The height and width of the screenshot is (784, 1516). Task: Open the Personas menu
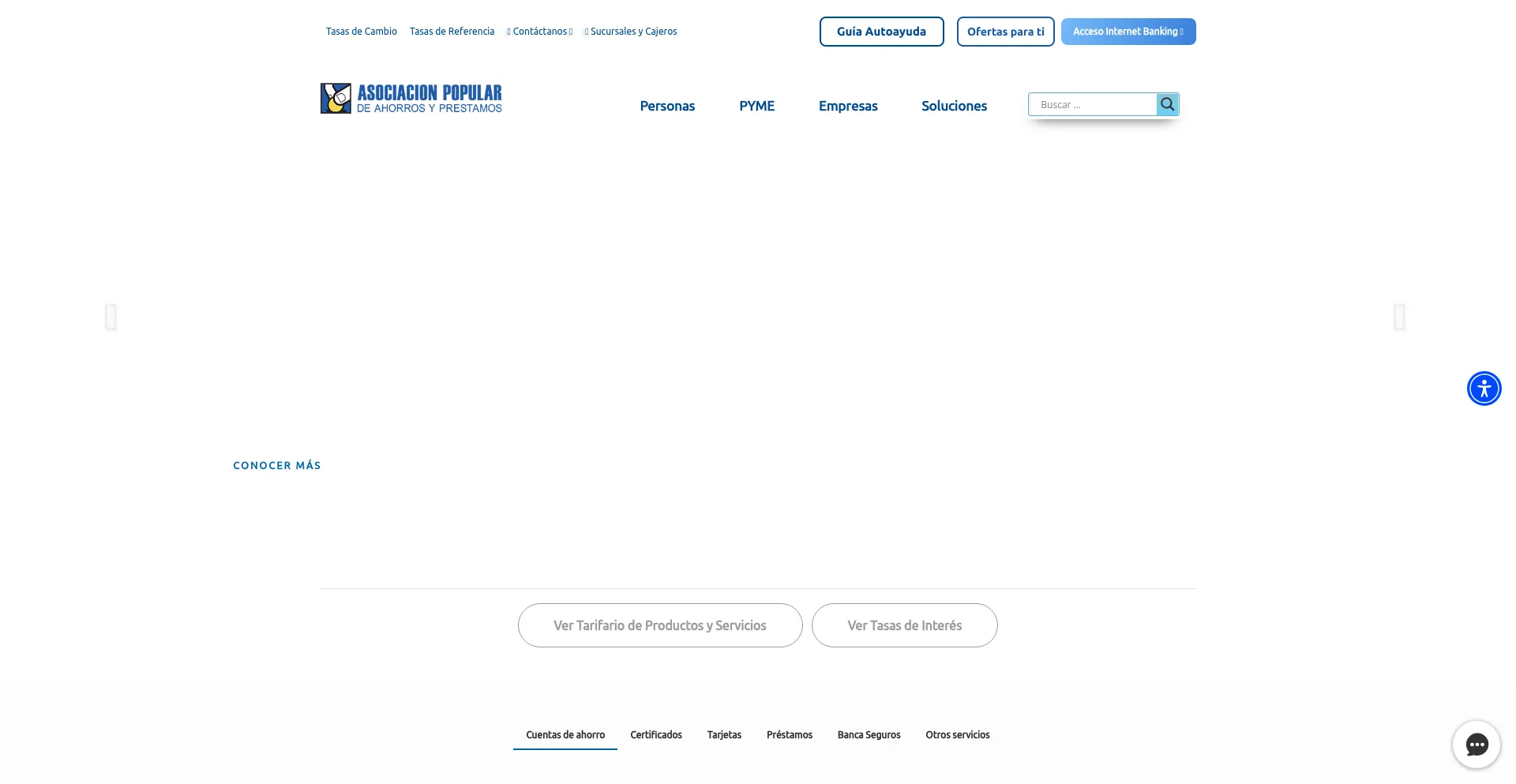(667, 106)
